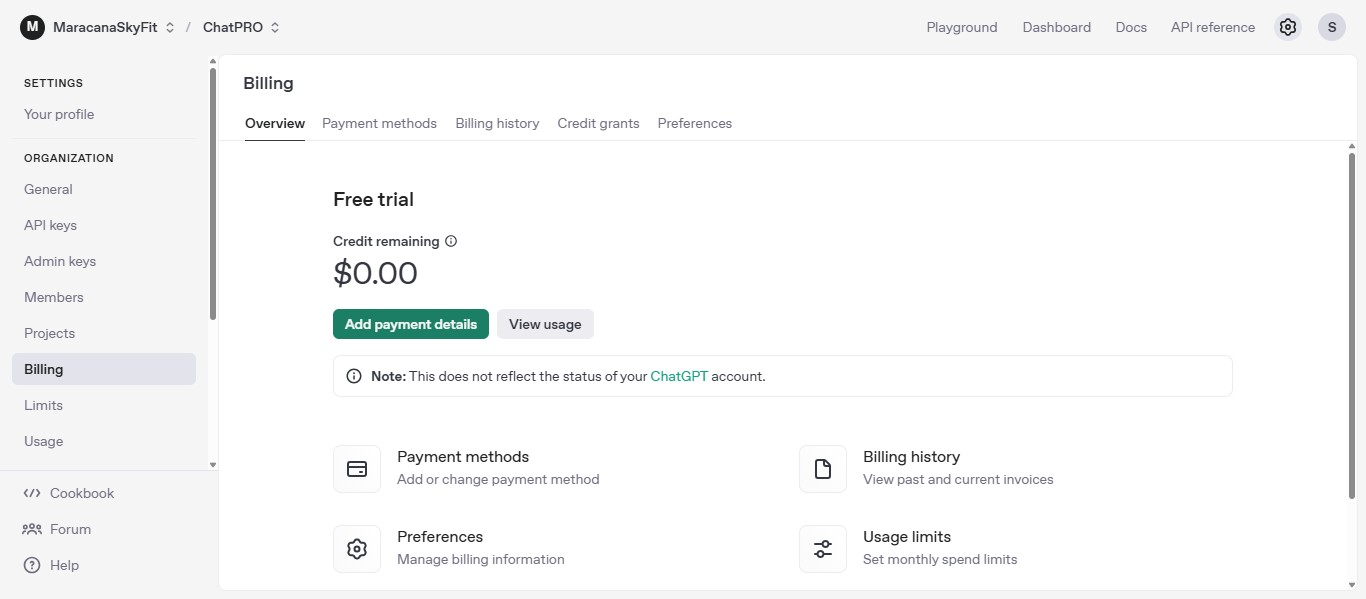Click the Cookbook code icon in sidebar
Image resolution: width=1366 pixels, height=599 pixels.
tap(32, 493)
